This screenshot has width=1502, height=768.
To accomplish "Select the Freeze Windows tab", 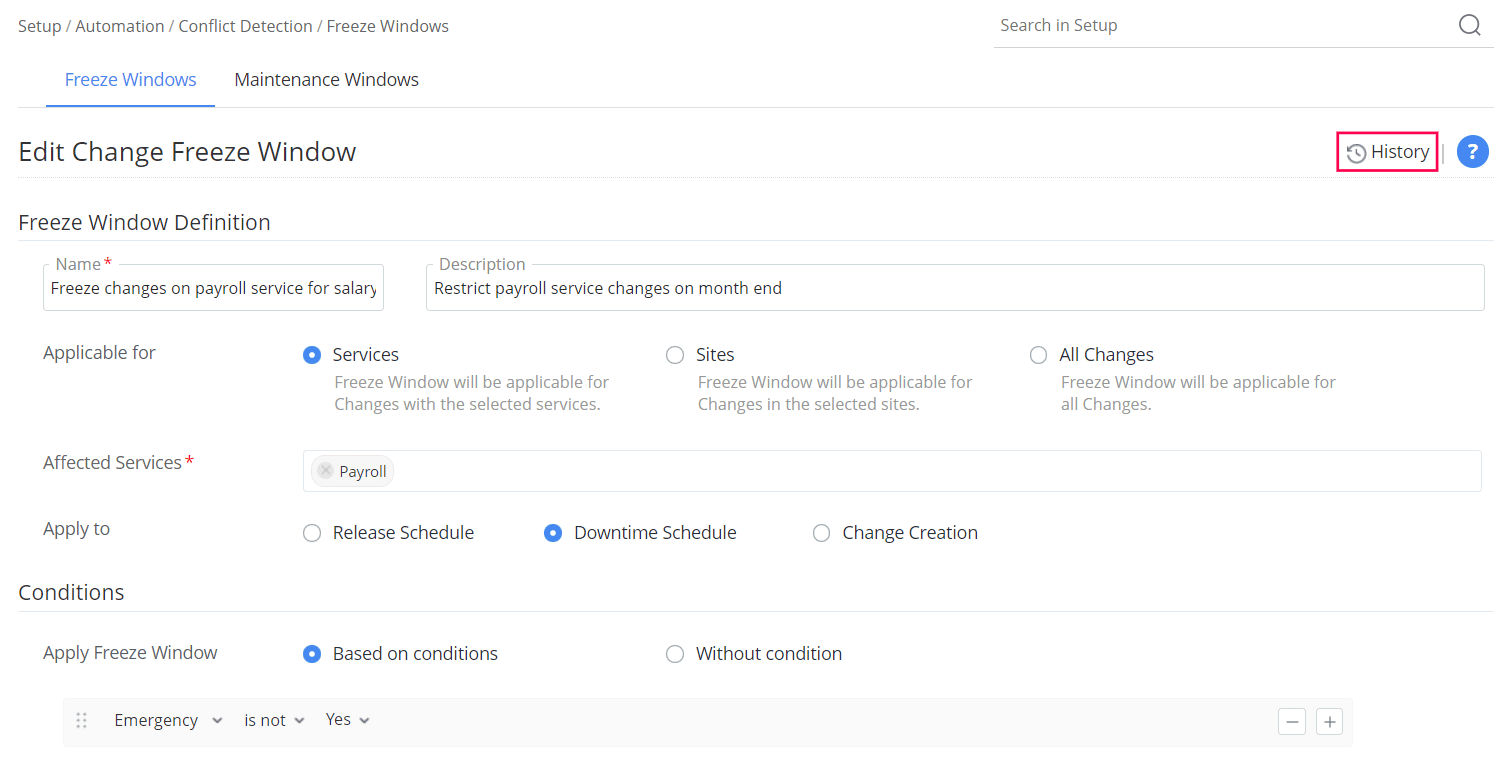I will 130,80.
